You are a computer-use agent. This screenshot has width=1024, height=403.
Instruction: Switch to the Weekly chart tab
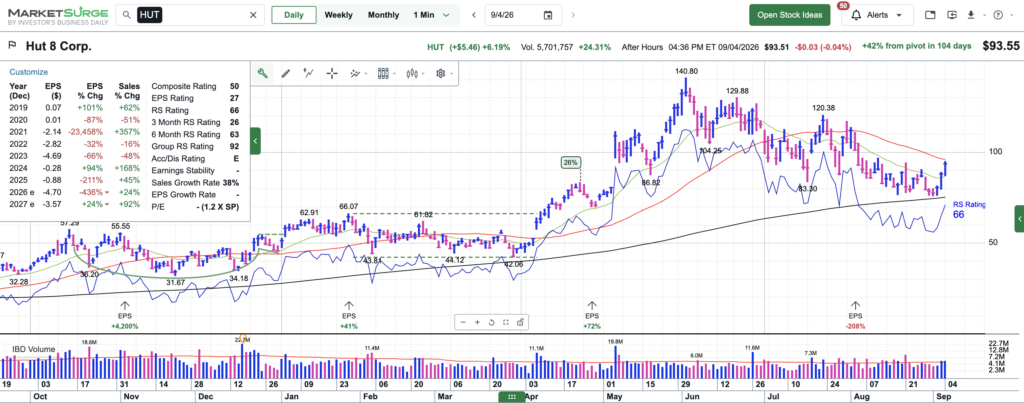[x=339, y=15]
